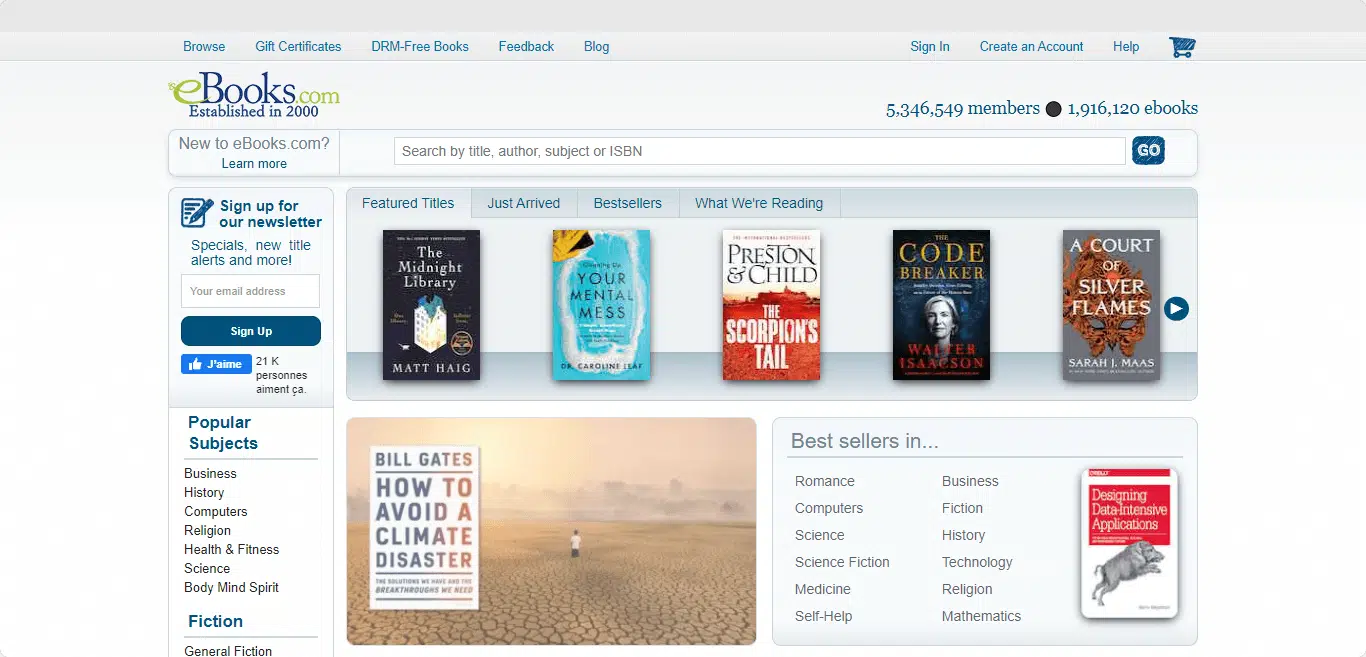Switch to the Just Arrived tab
Screen dimensions: 1366x657
coord(523,203)
